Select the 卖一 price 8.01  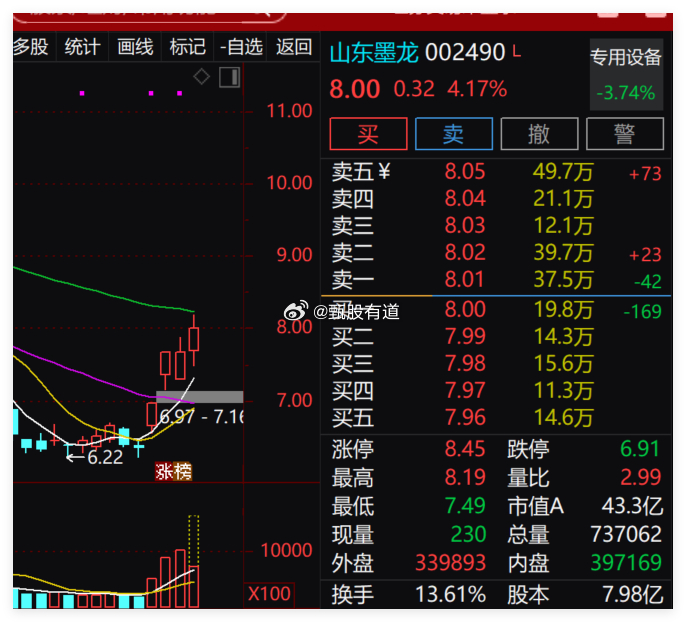464,280
